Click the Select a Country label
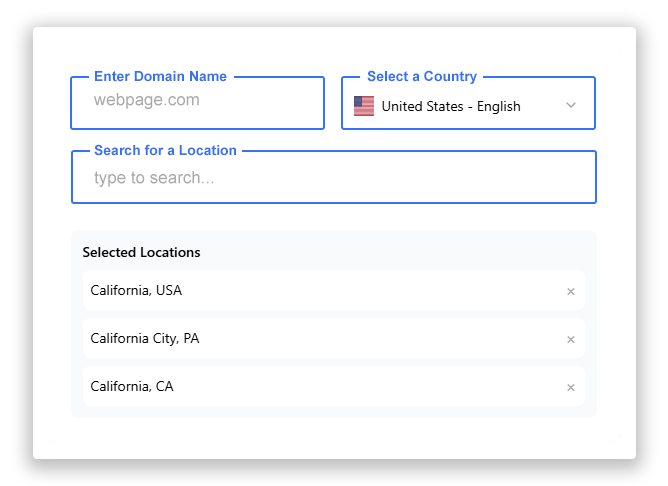Screen dimensions: 668x486 (422, 76)
